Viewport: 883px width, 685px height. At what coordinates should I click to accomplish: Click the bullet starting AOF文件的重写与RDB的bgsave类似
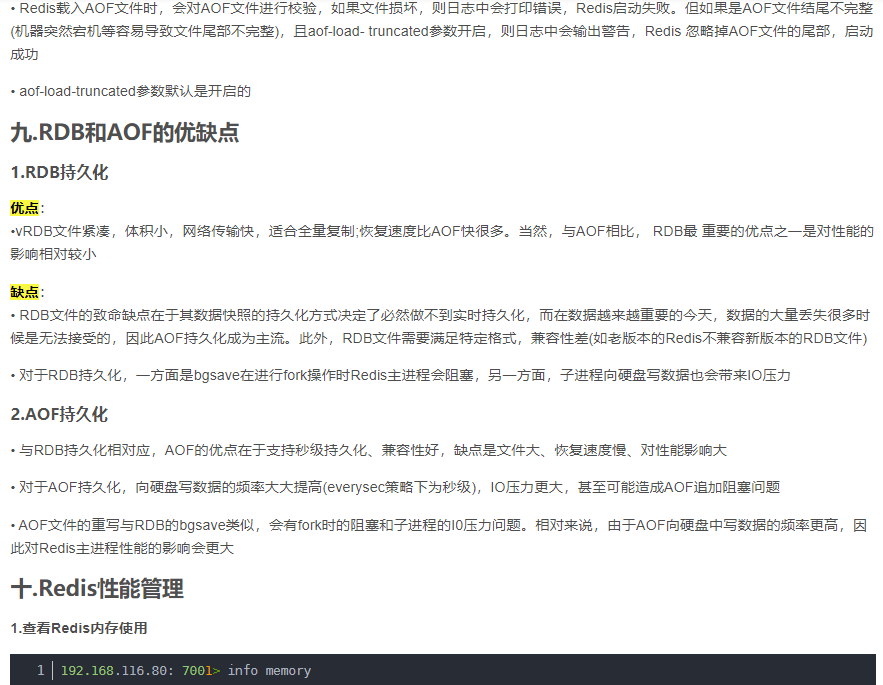pos(438,537)
